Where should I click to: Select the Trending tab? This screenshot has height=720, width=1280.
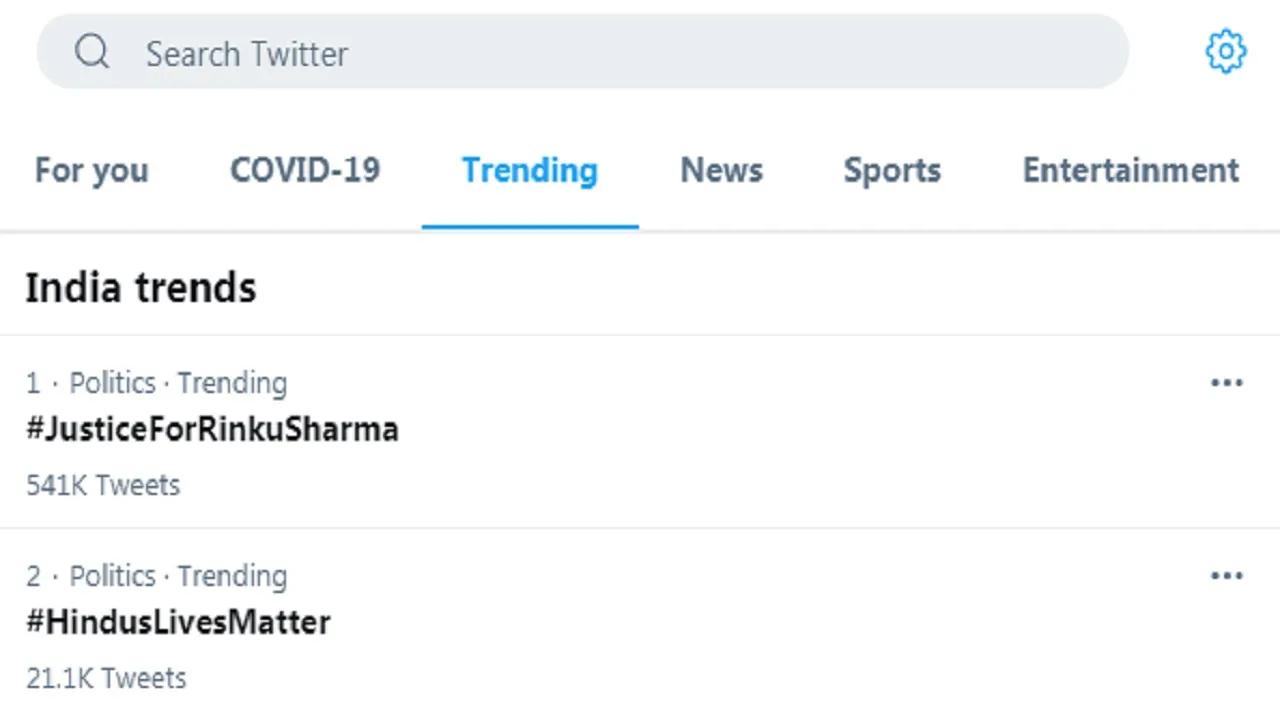(530, 171)
